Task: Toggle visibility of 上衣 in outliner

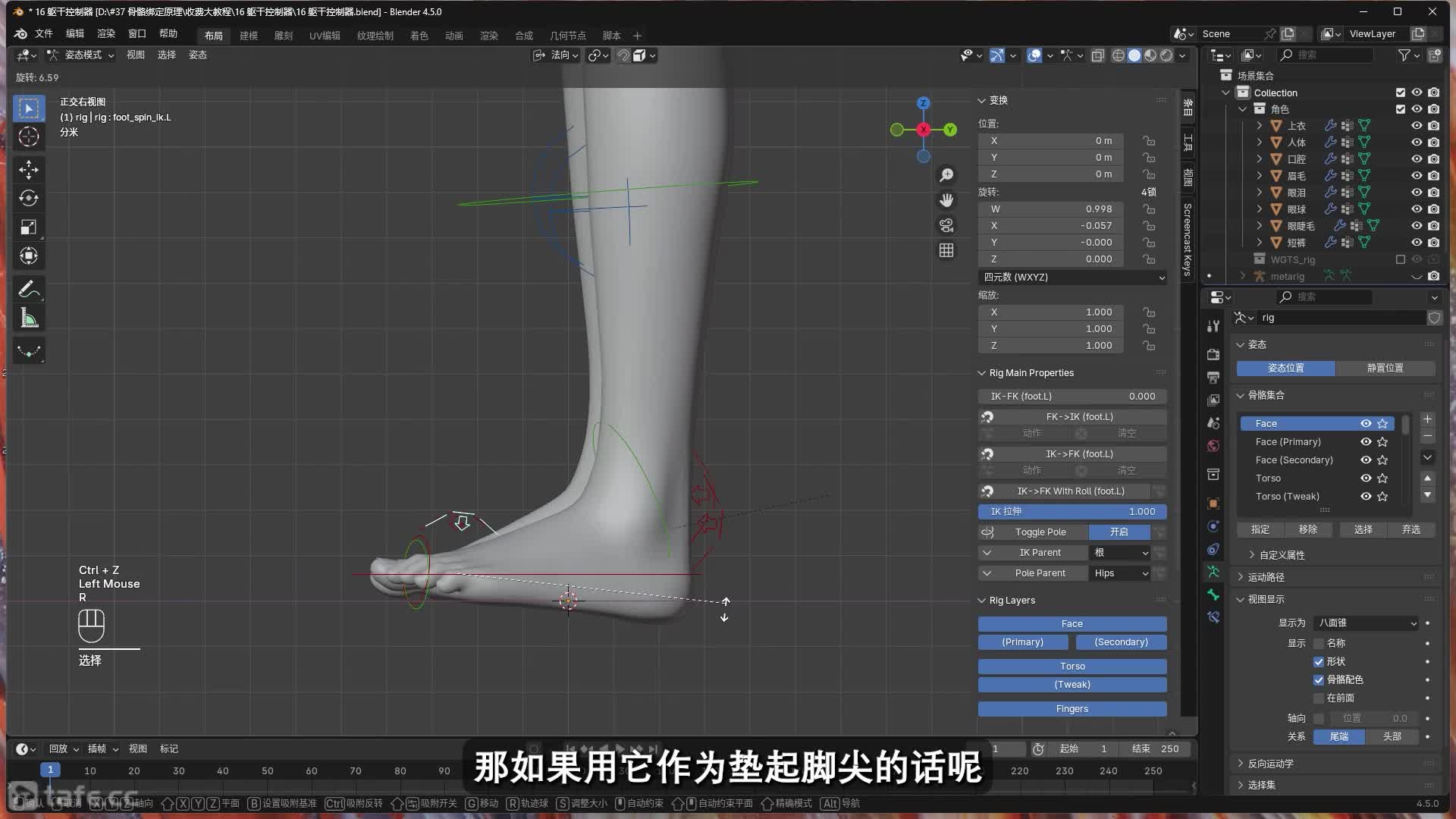Action: [1416, 126]
